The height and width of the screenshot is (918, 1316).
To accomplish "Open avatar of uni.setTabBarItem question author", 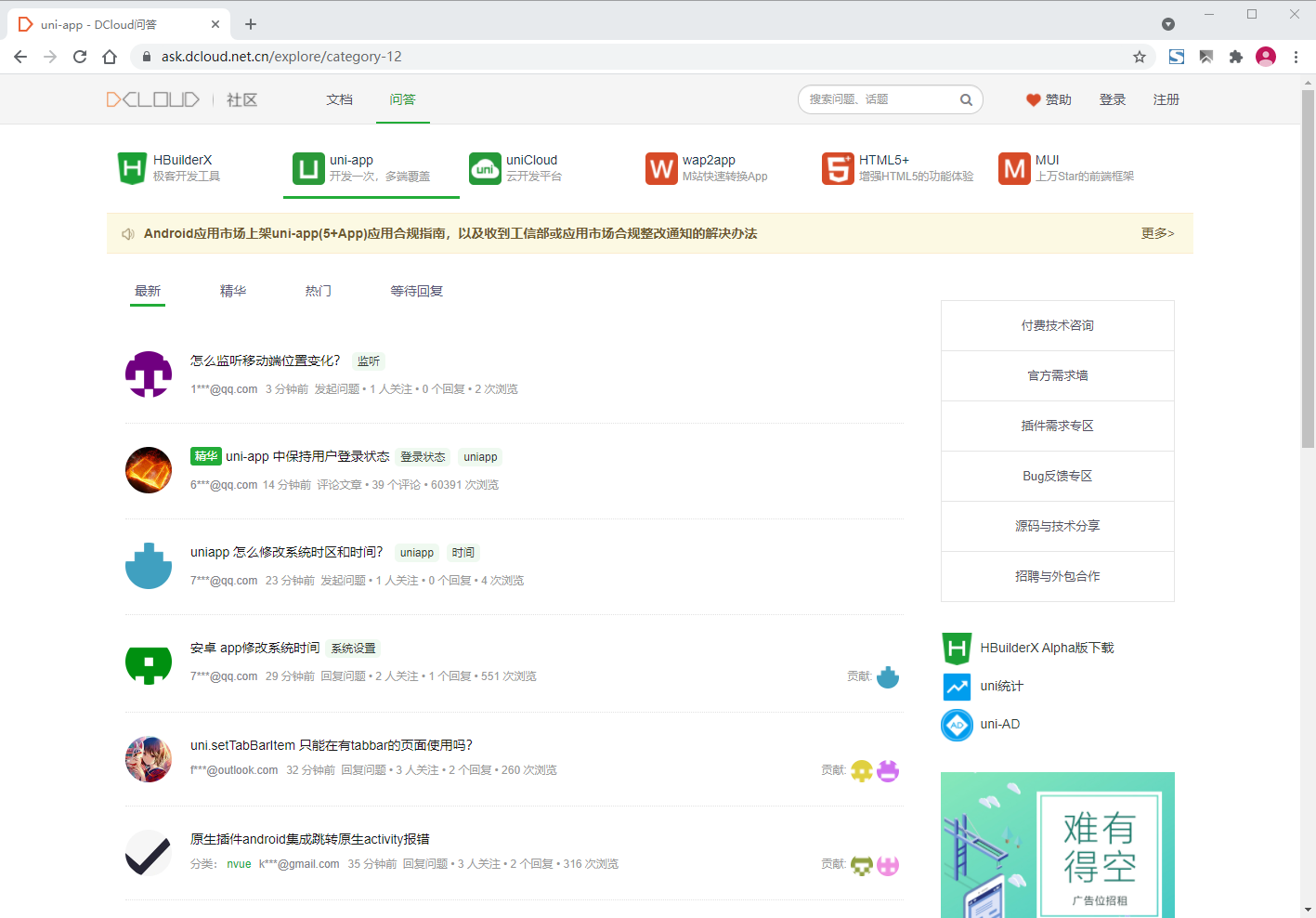I will tap(149, 759).
